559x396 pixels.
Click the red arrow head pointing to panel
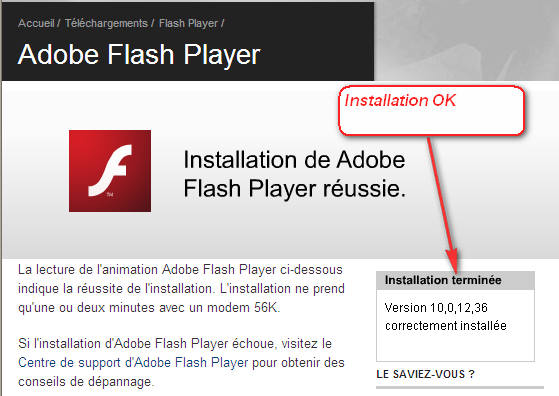(x=452, y=261)
